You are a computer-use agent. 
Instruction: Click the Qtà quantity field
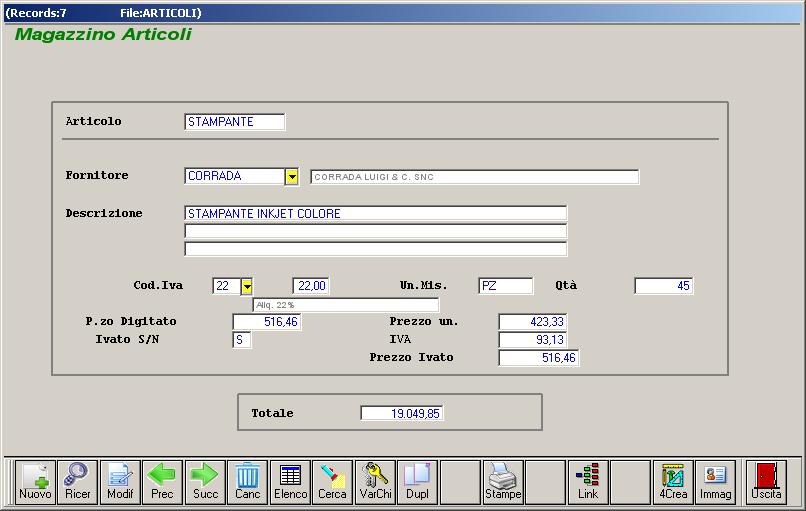(663, 286)
